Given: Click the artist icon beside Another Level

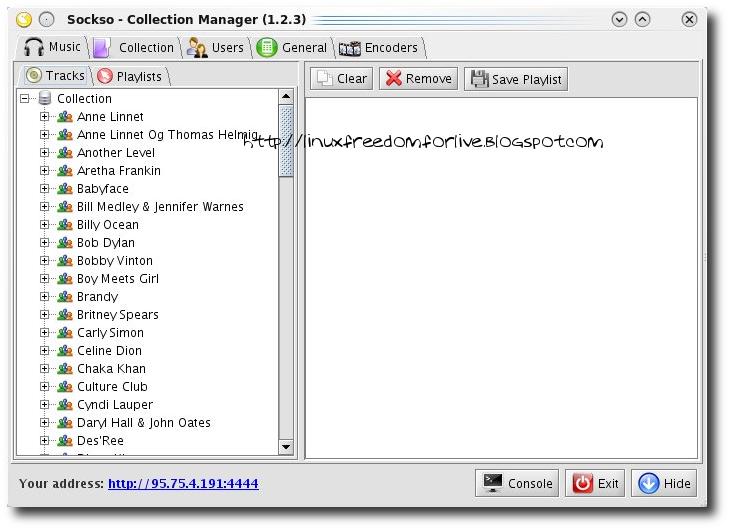Looking at the screenshot, I should pyautogui.click(x=65, y=153).
